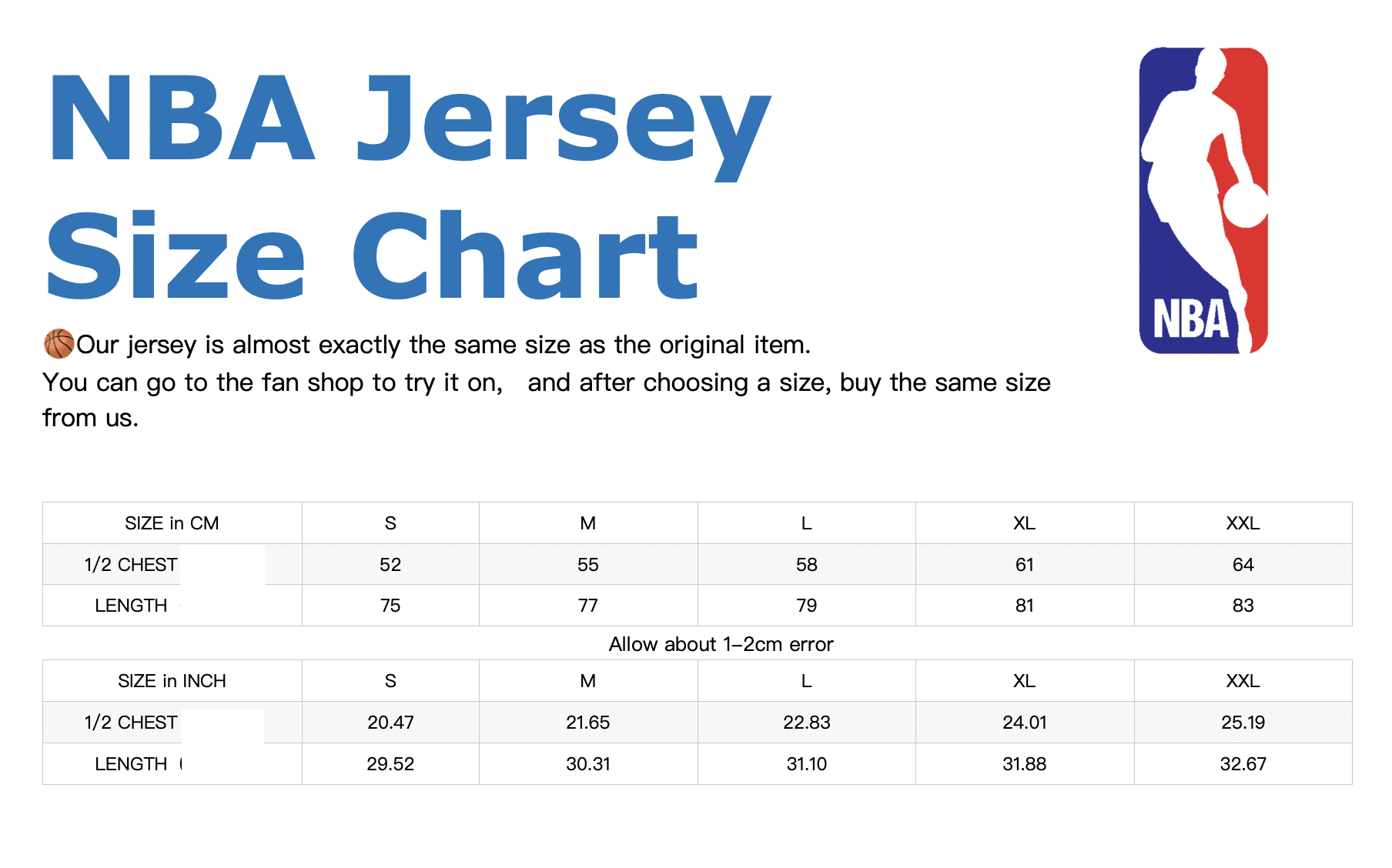Click the basketball emoji icon
Viewport: 1392px width, 868px height.
(x=59, y=344)
